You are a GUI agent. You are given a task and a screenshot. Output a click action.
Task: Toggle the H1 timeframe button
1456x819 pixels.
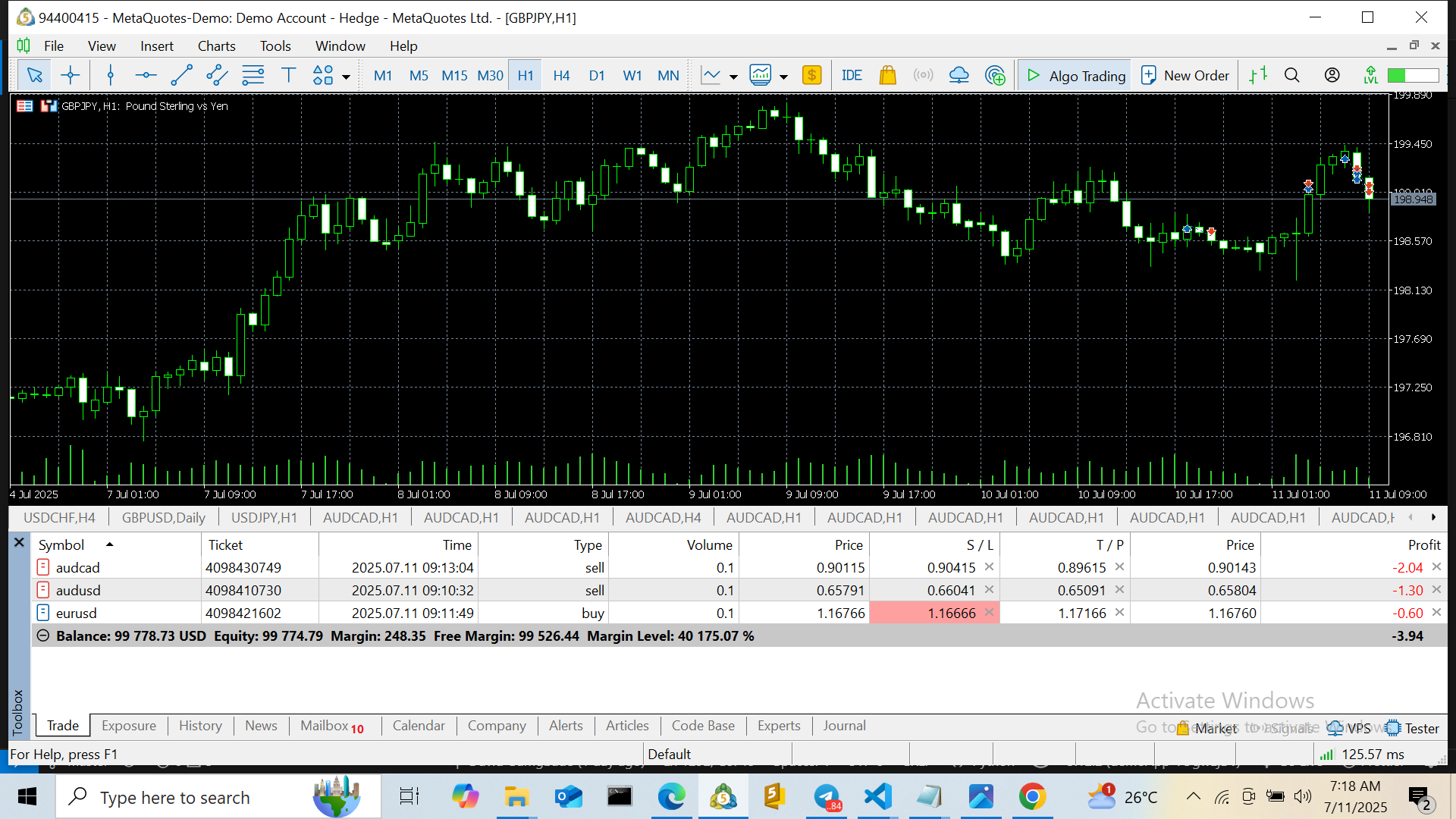coord(526,76)
